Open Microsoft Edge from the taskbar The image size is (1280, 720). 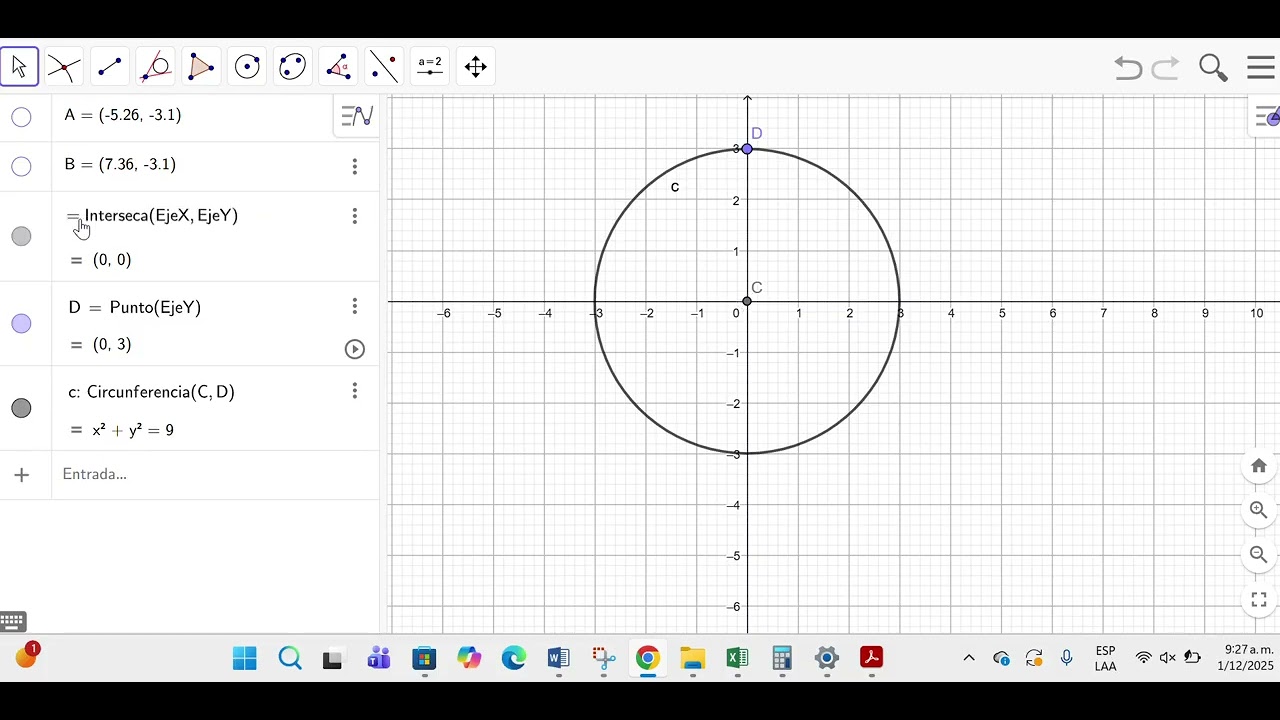pos(514,658)
